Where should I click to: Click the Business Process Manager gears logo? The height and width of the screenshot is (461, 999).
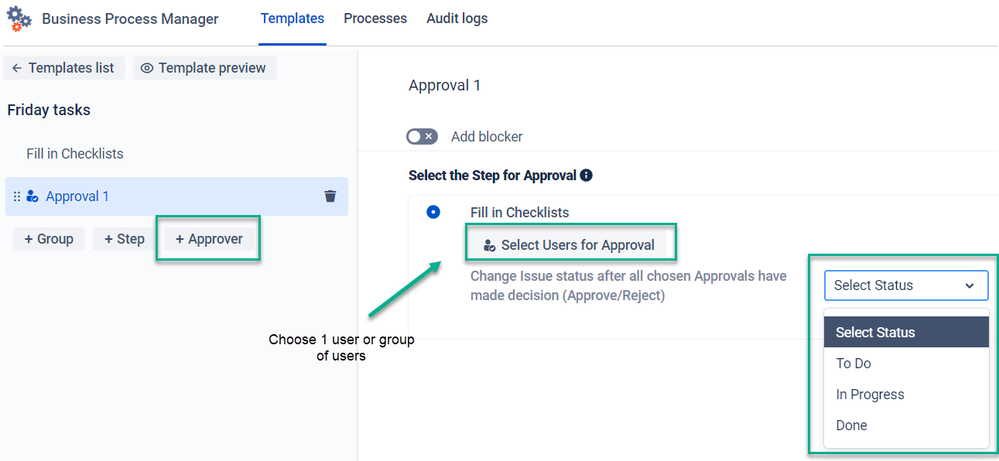click(18, 18)
